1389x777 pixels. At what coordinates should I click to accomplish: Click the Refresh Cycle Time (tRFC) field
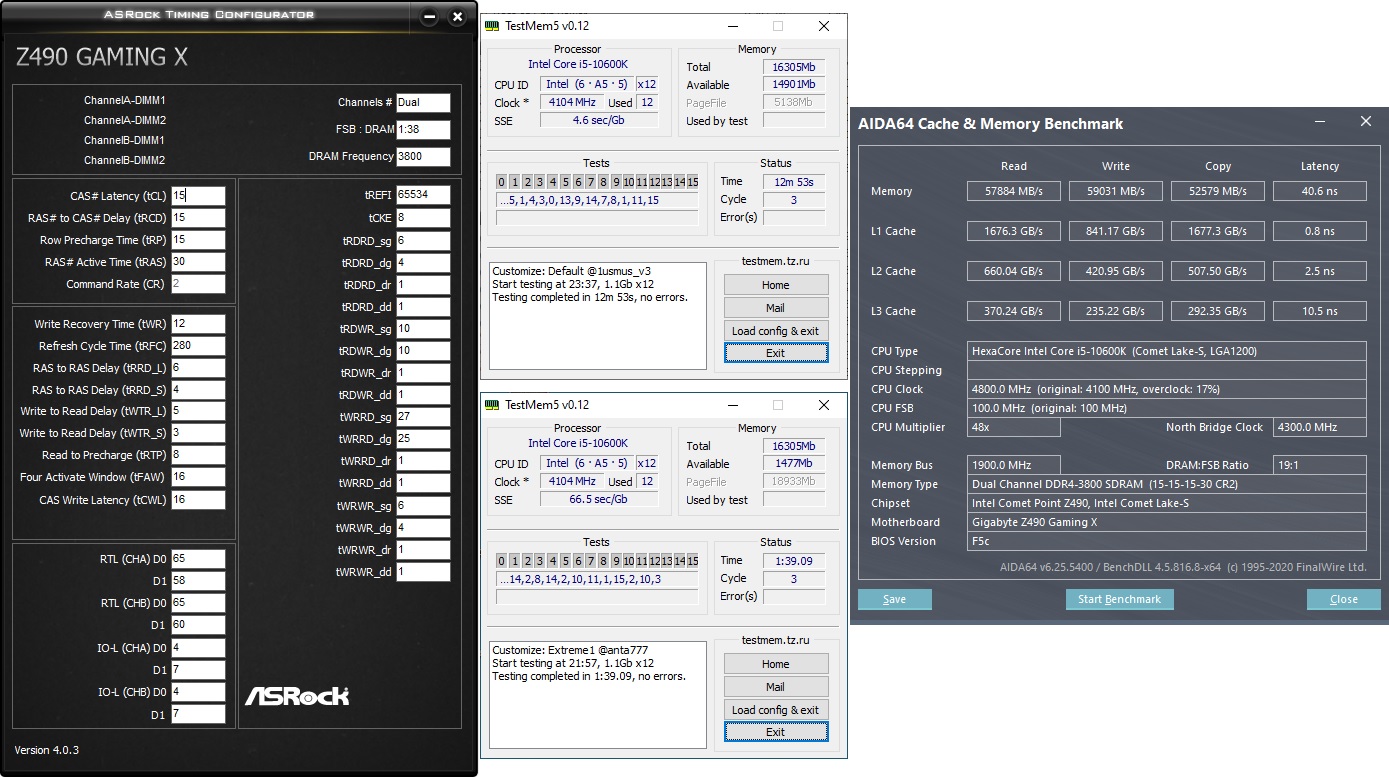[x=198, y=346]
